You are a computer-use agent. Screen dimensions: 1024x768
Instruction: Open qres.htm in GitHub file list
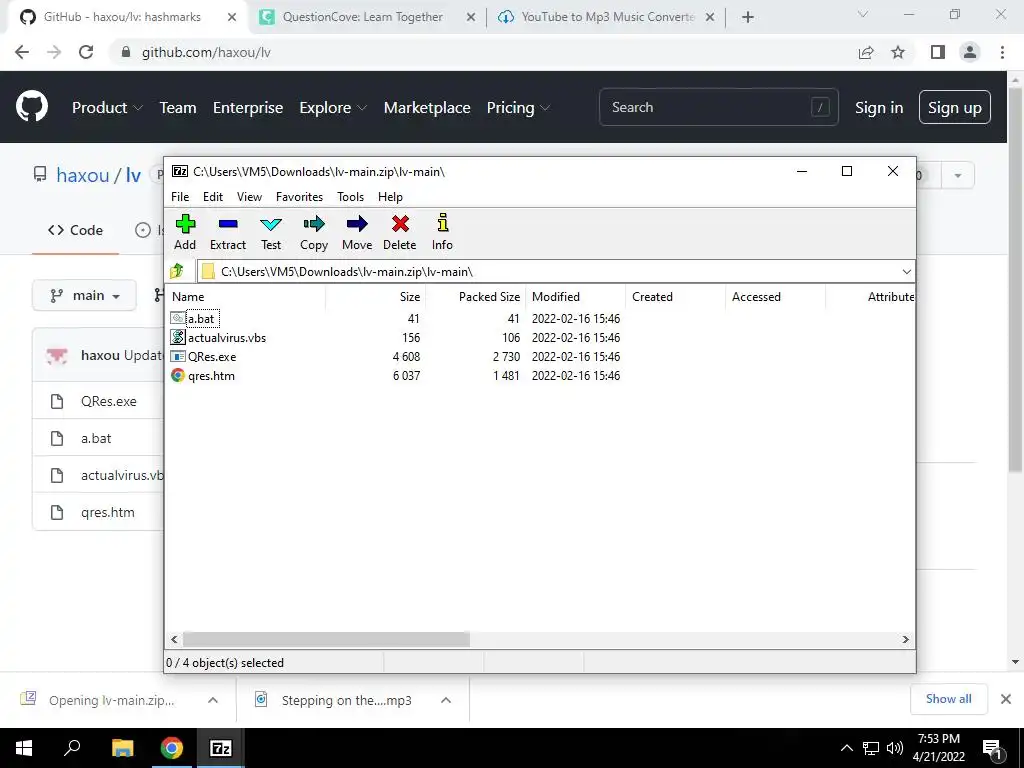[108, 513]
